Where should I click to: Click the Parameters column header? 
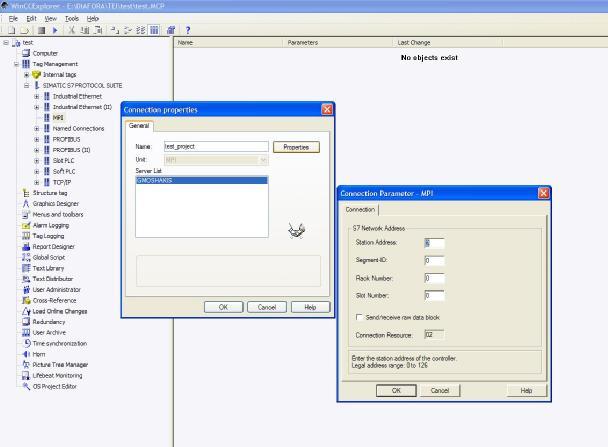pyautogui.click(x=337, y=43)
